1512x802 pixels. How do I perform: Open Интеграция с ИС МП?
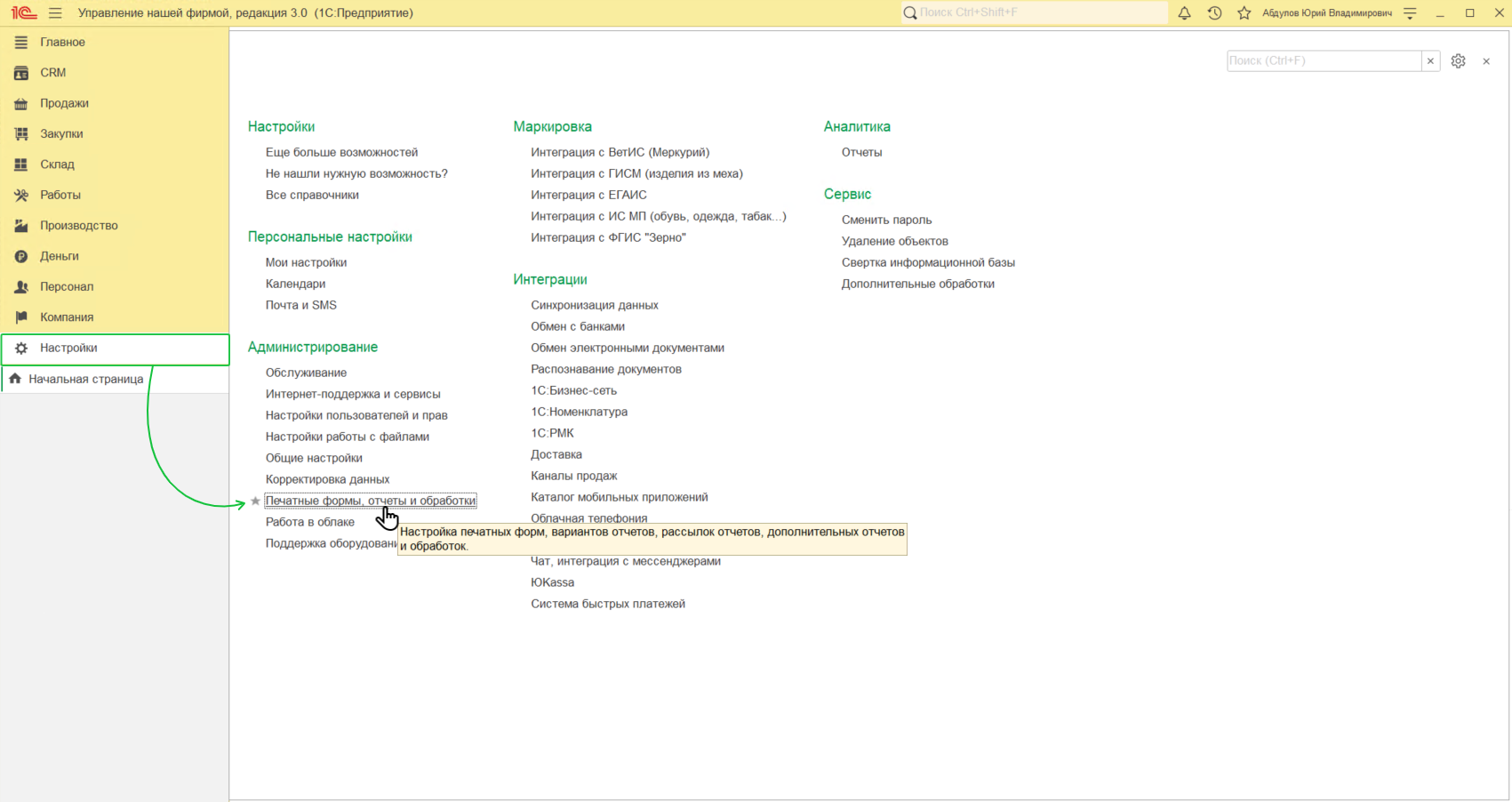659,216
